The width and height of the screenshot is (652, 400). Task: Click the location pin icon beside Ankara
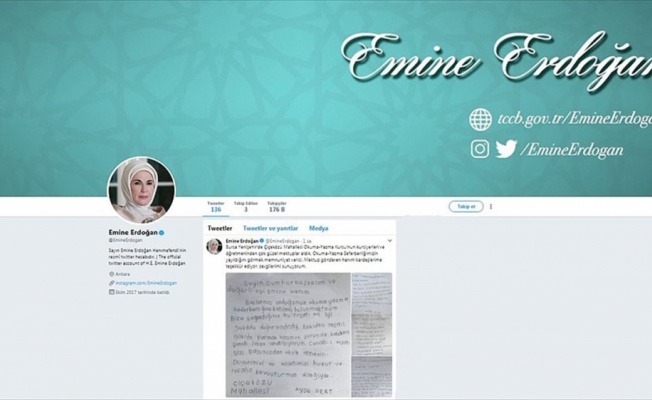pyautogui.click(x=111, y=274)
